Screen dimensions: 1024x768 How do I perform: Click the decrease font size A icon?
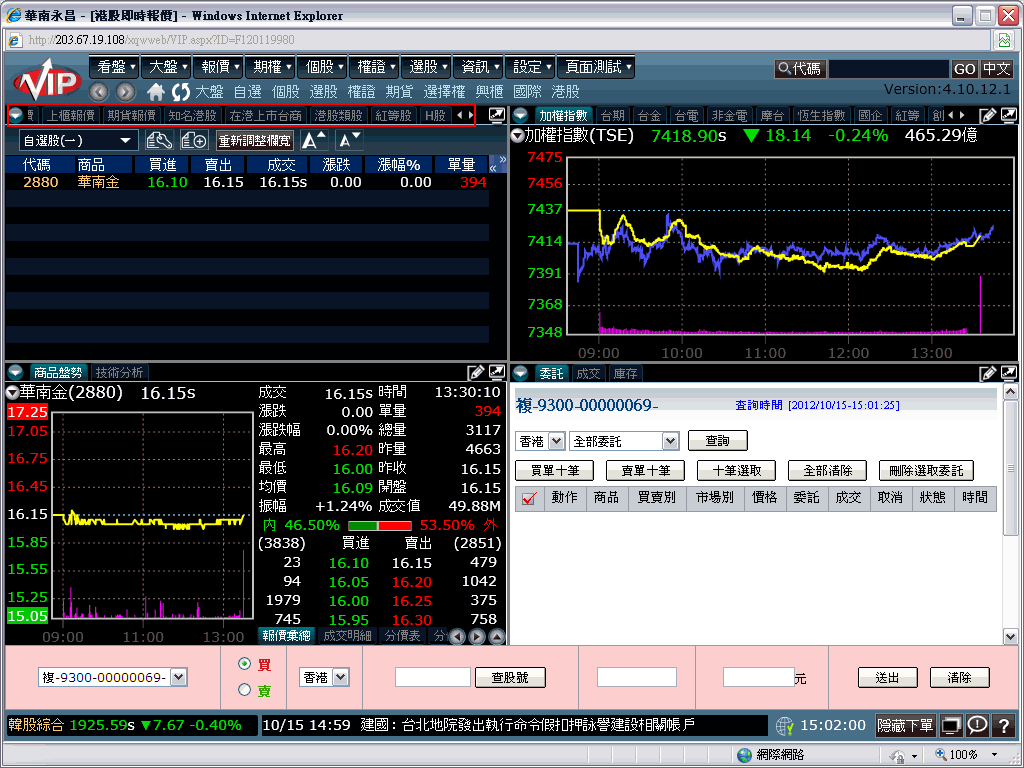pyautogui.click(x=348, y=140)
